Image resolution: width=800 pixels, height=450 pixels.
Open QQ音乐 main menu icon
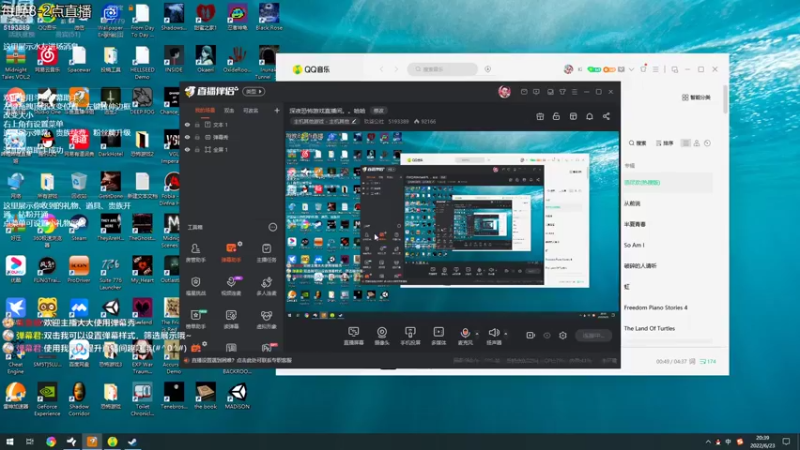[x=656, y=69]
